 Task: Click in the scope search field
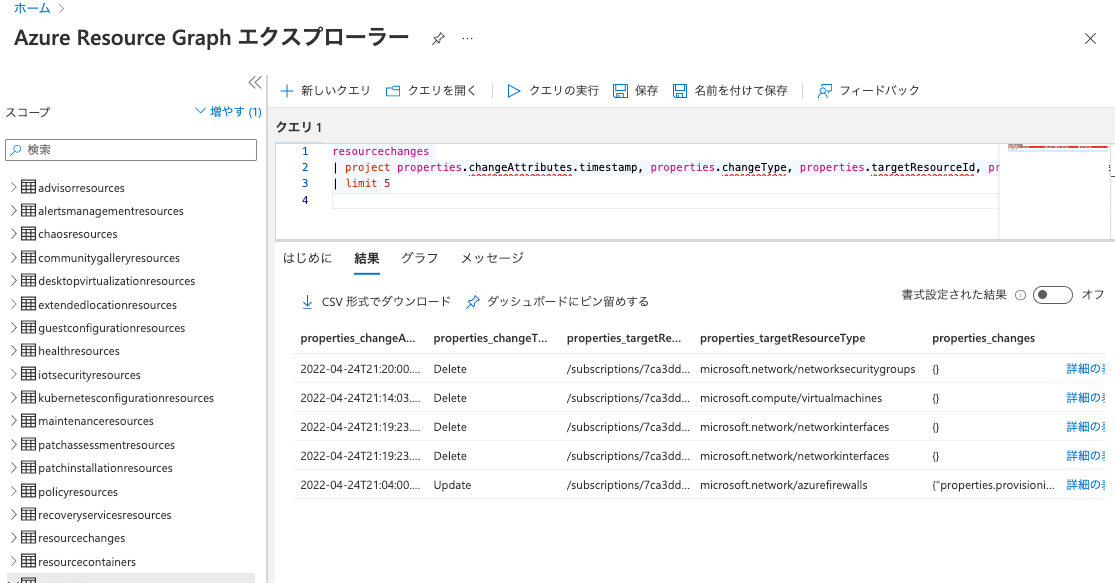131,150
